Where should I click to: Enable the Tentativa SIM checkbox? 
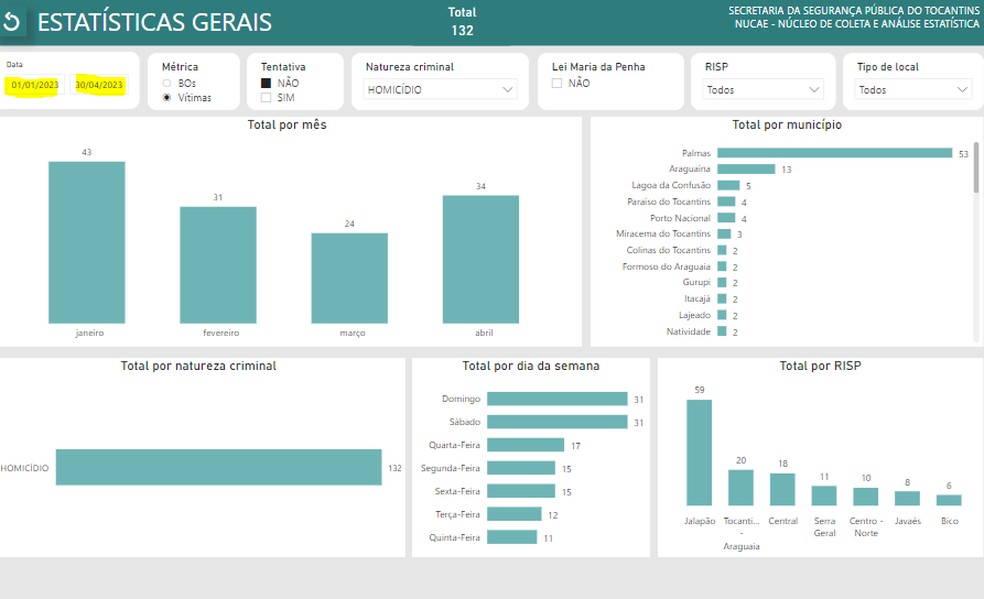266,98
